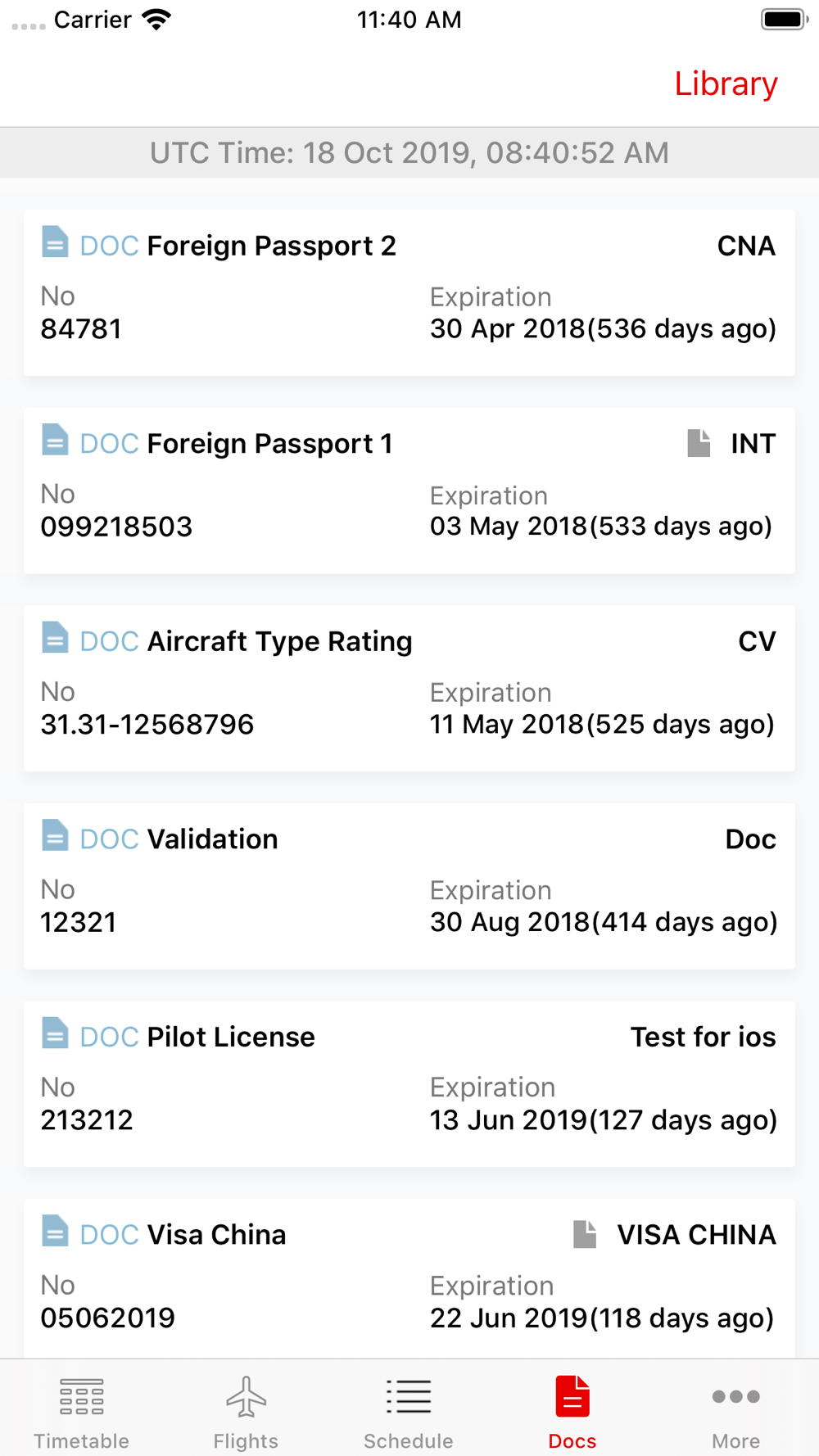The height and width of the screenshot is (1456, 819).
Task: Tap the Foreign Passport 1 attachment icon
Action: 699,443
